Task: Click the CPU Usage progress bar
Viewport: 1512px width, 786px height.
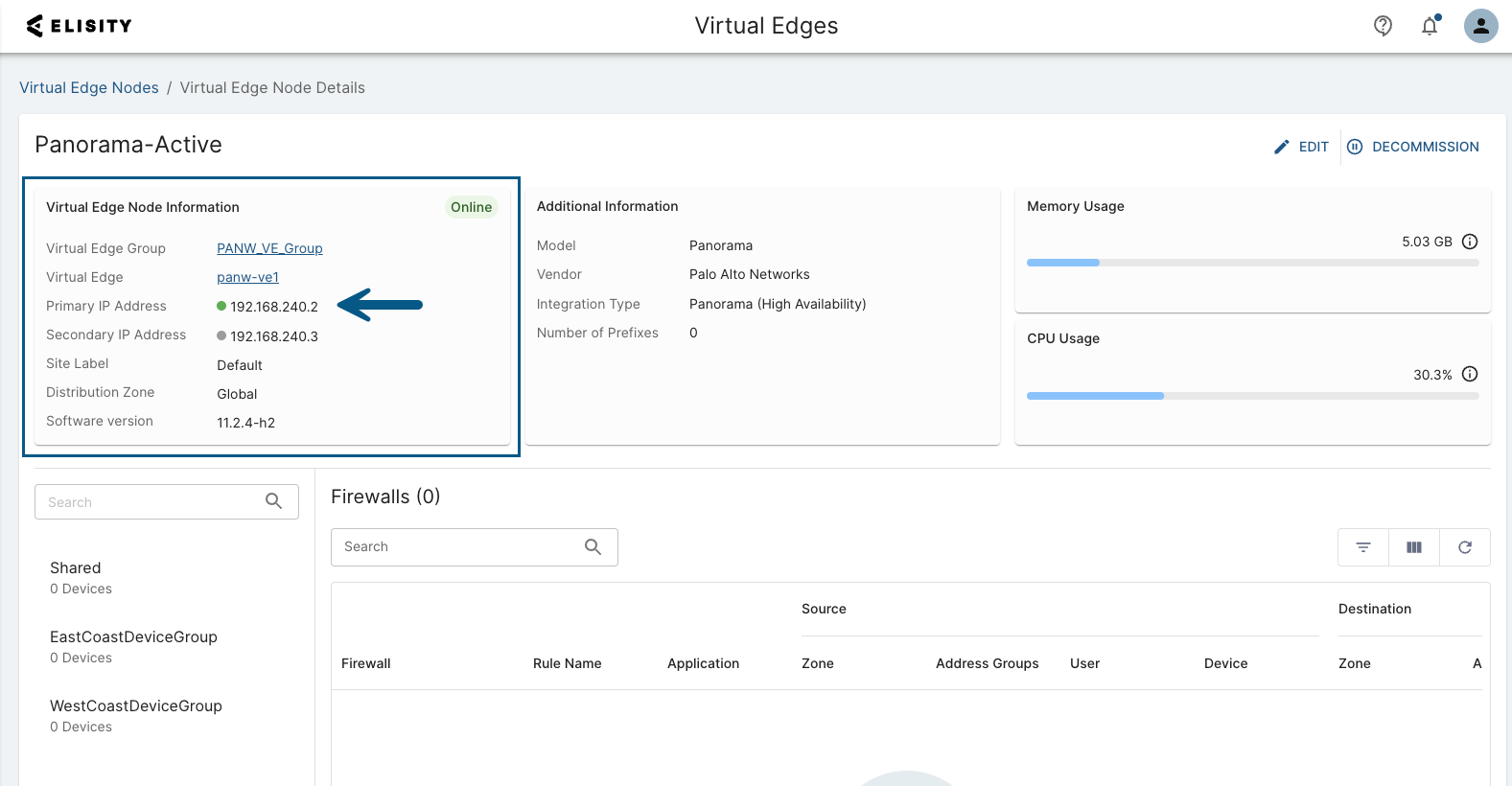Action: 1252,396
